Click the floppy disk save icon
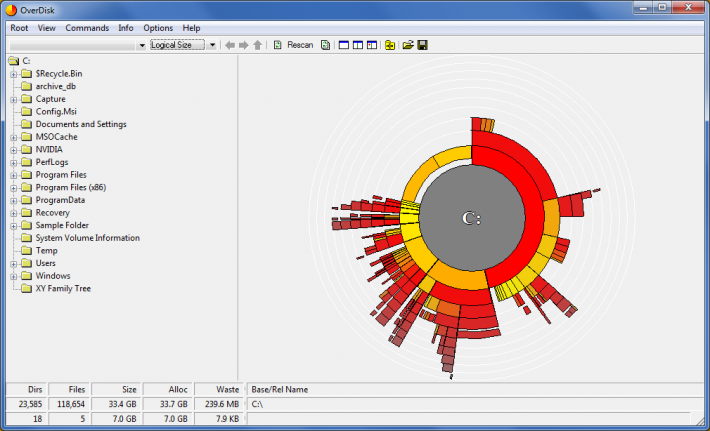 pos(422,45)
